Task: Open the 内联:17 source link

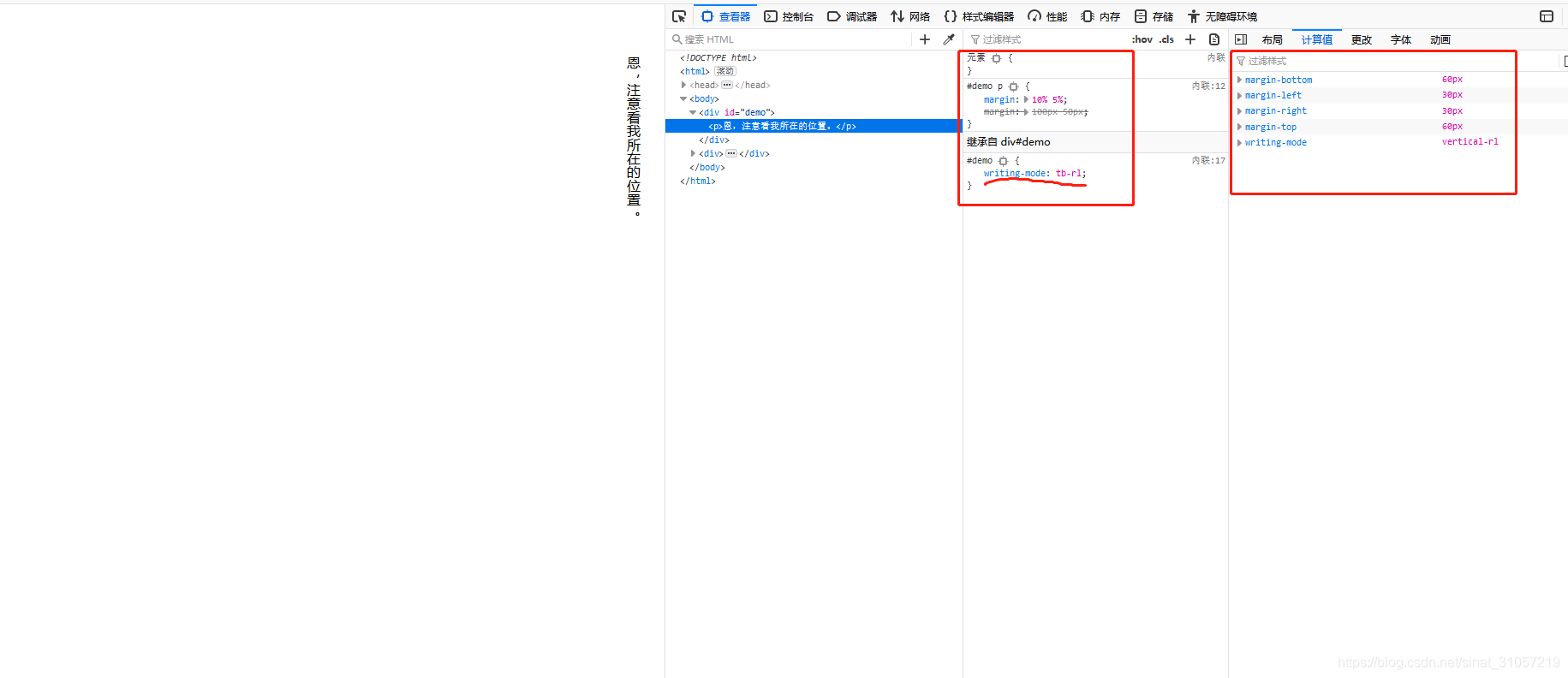Action: point(1208,160)
